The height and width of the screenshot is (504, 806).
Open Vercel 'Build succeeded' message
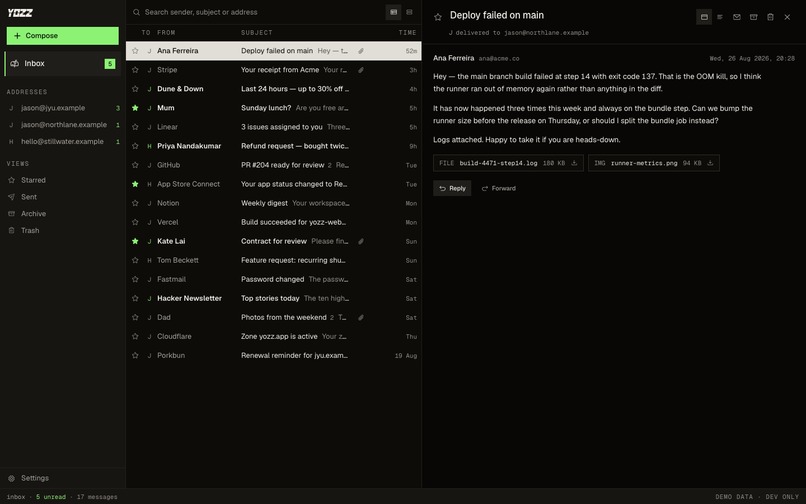coord(273,222)
